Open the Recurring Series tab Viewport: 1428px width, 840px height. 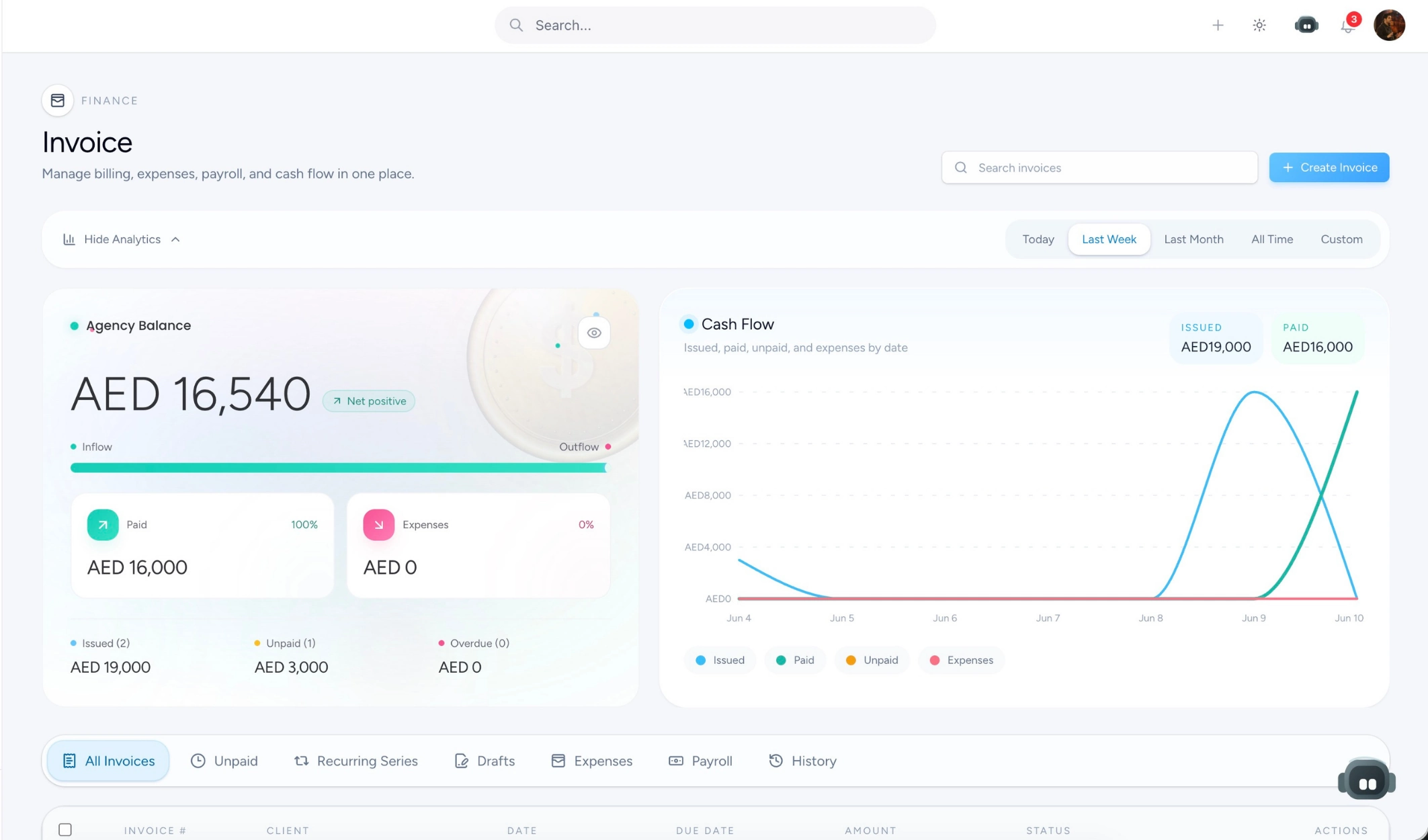pos(356,761)
